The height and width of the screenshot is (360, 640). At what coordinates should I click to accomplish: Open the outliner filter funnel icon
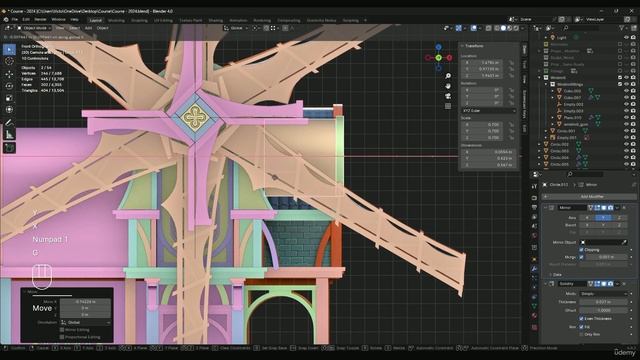click(622, 28)
